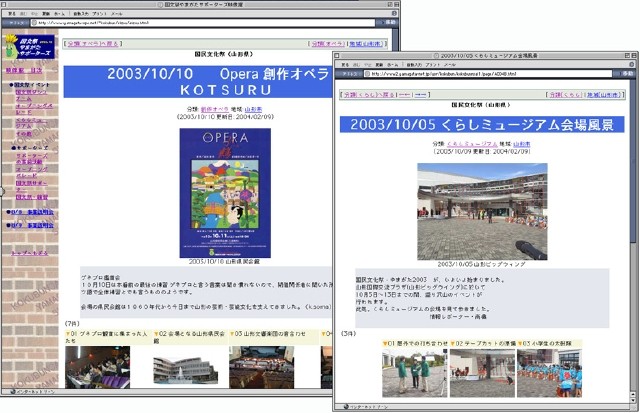Screen dimensions: 640x413
Task: Open the 創作オペラ category link
Action: point(215,109)
